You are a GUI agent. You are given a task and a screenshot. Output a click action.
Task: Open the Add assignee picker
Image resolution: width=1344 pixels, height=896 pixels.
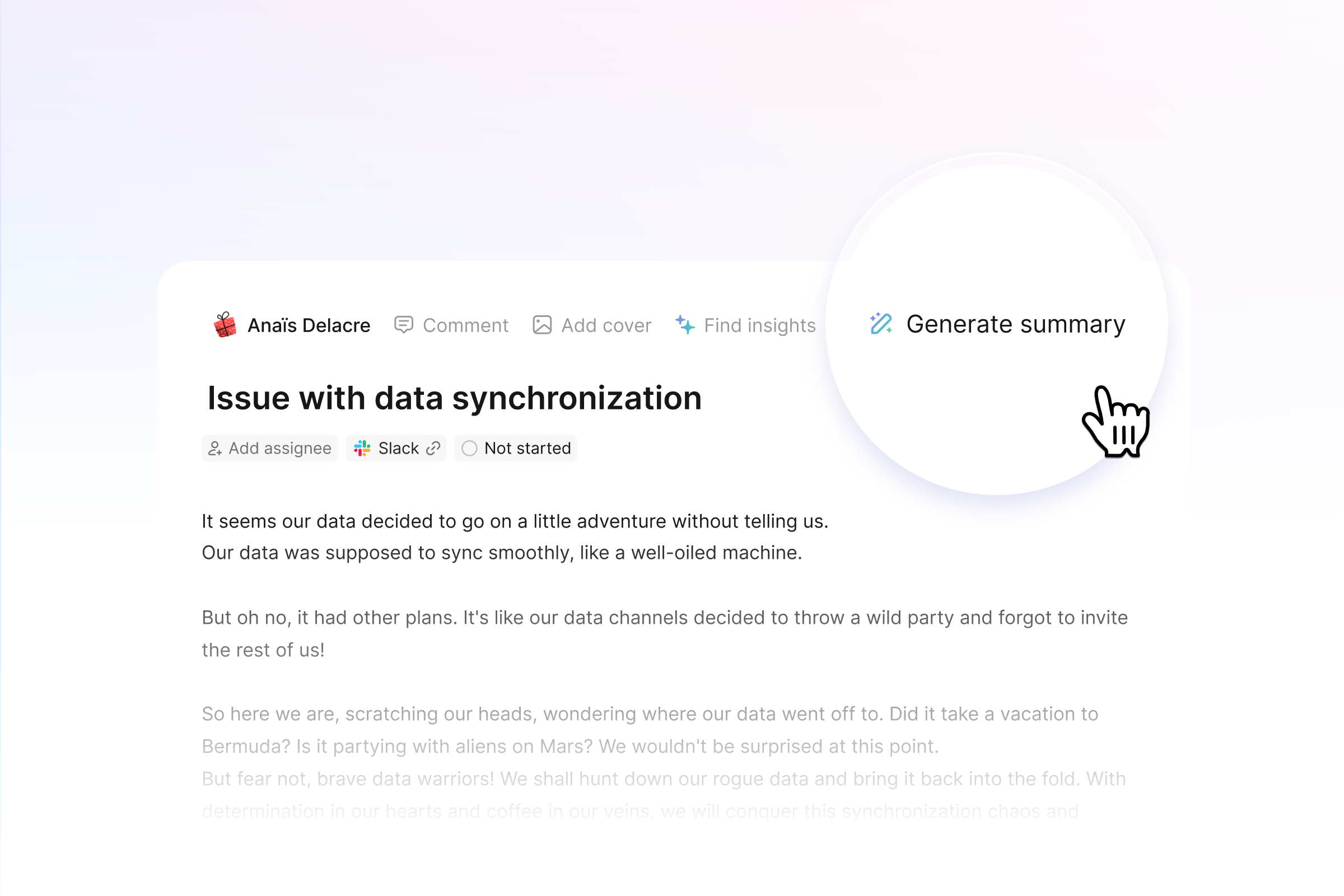pos(270,449)
